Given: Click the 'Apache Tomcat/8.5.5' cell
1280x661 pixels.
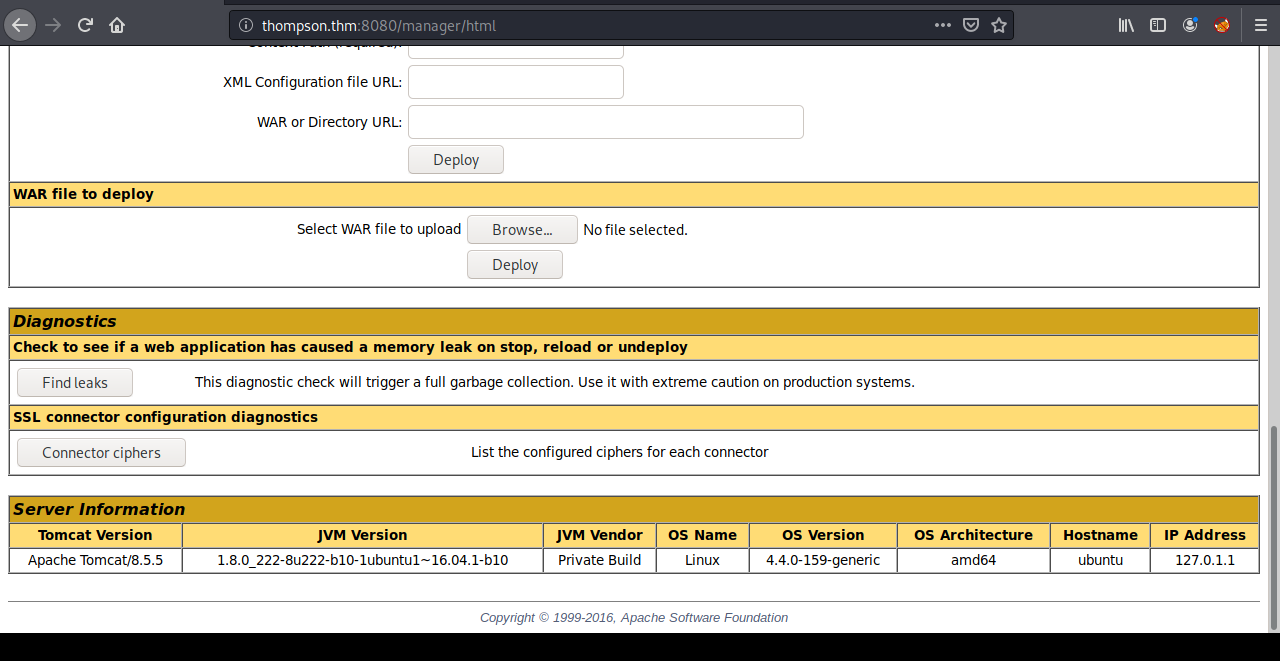Looking at the screenshot, I should 95,560.
